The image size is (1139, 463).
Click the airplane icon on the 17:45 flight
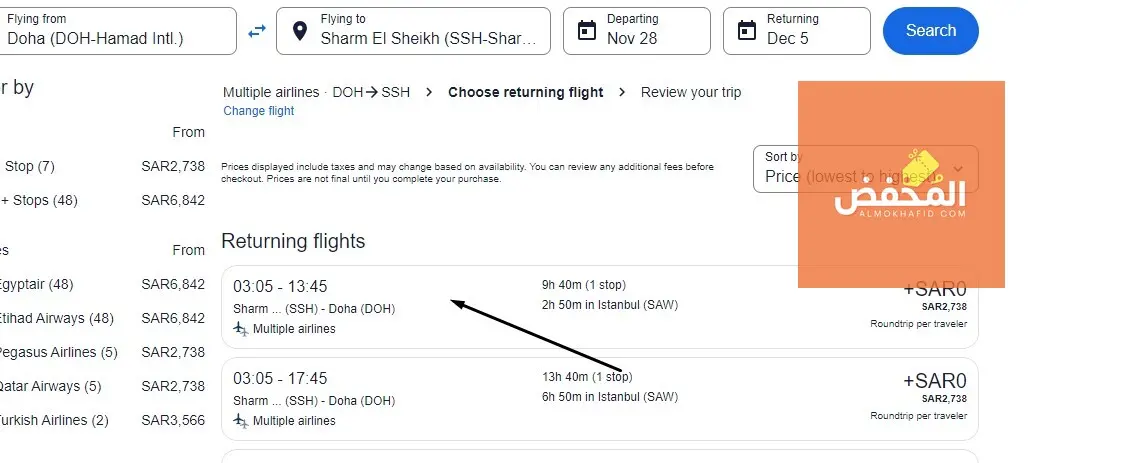[x=240, y=420]
